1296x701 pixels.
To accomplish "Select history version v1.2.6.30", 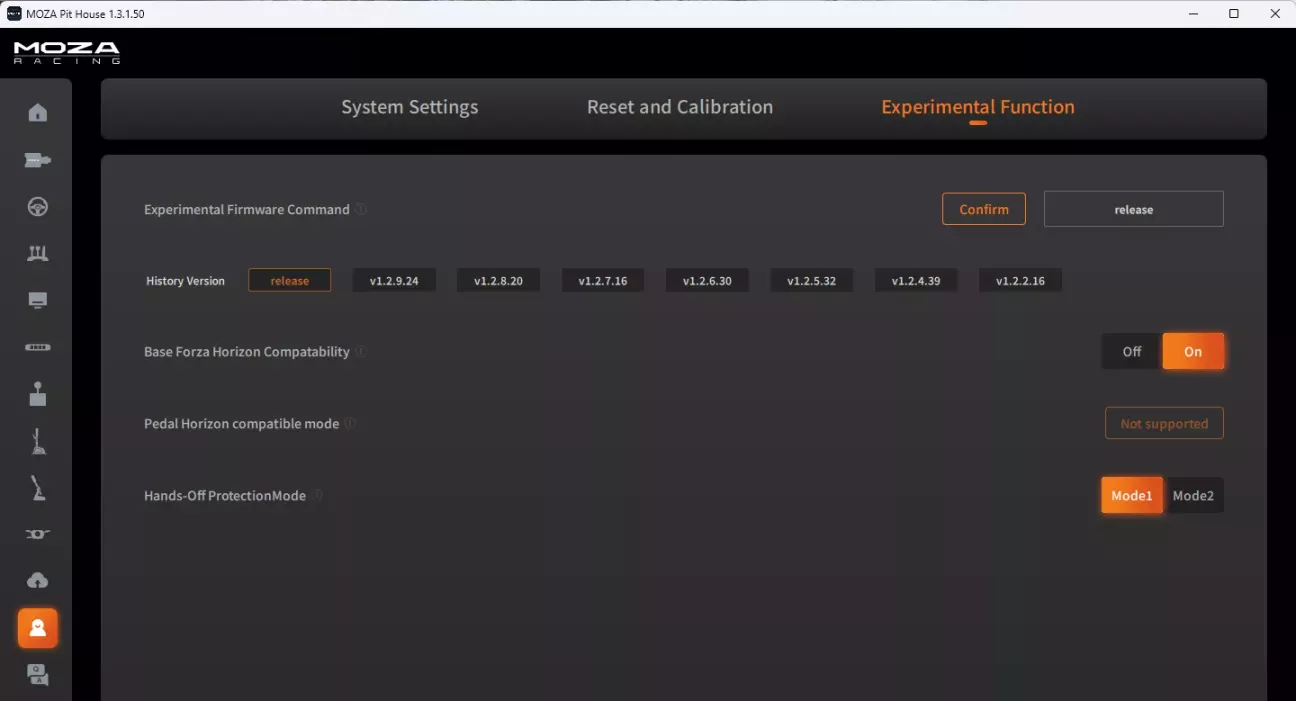I will (707, 281).
